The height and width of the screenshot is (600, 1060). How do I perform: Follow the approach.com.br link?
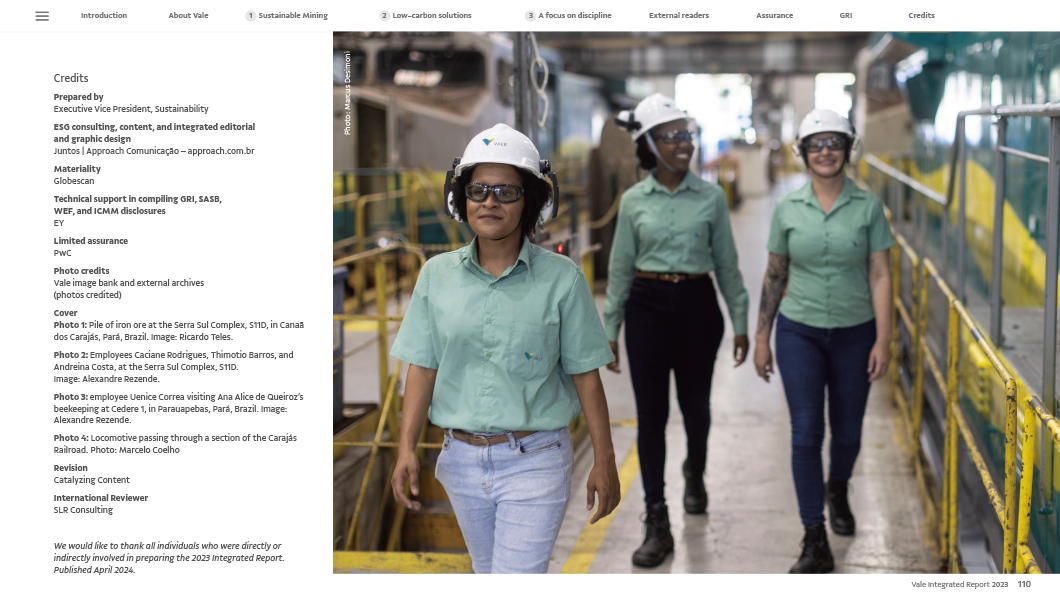coord(221,151)
